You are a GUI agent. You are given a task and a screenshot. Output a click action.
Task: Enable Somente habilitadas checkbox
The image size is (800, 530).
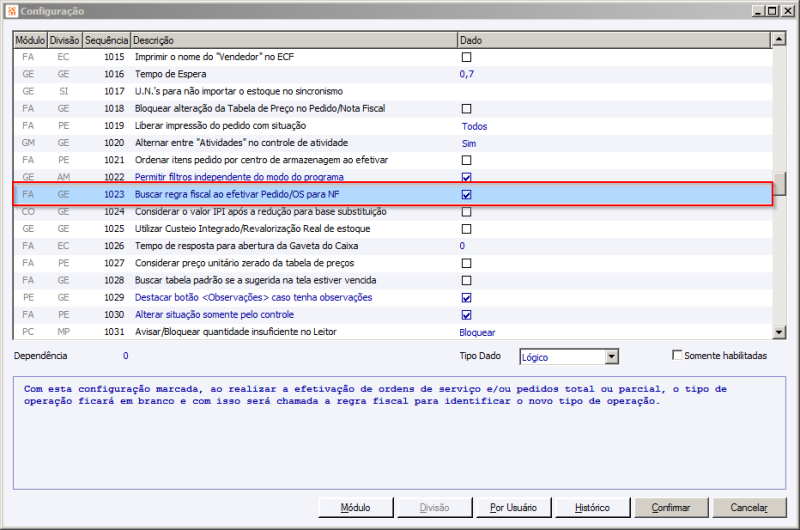(677, 355)
